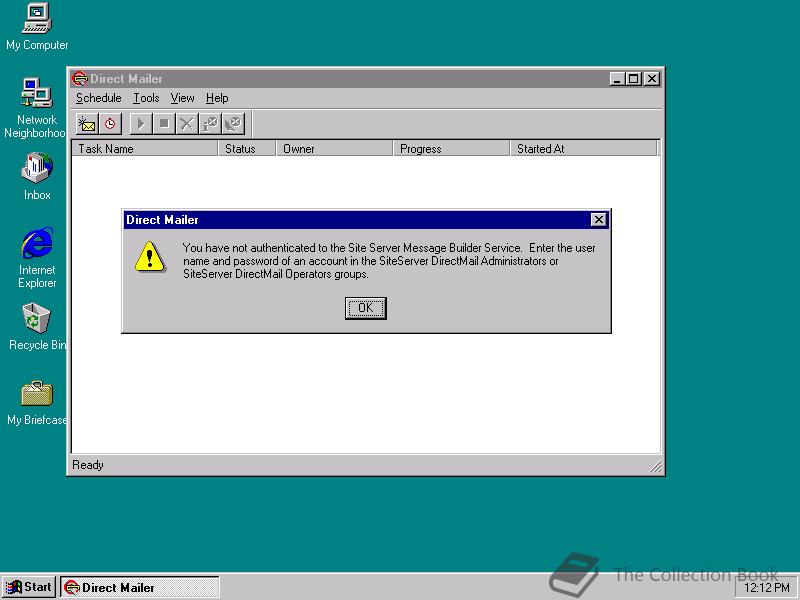Close the Direct Mailer warning dialog
The height and width of the screenshot is (600, 800).
(598, 219)
